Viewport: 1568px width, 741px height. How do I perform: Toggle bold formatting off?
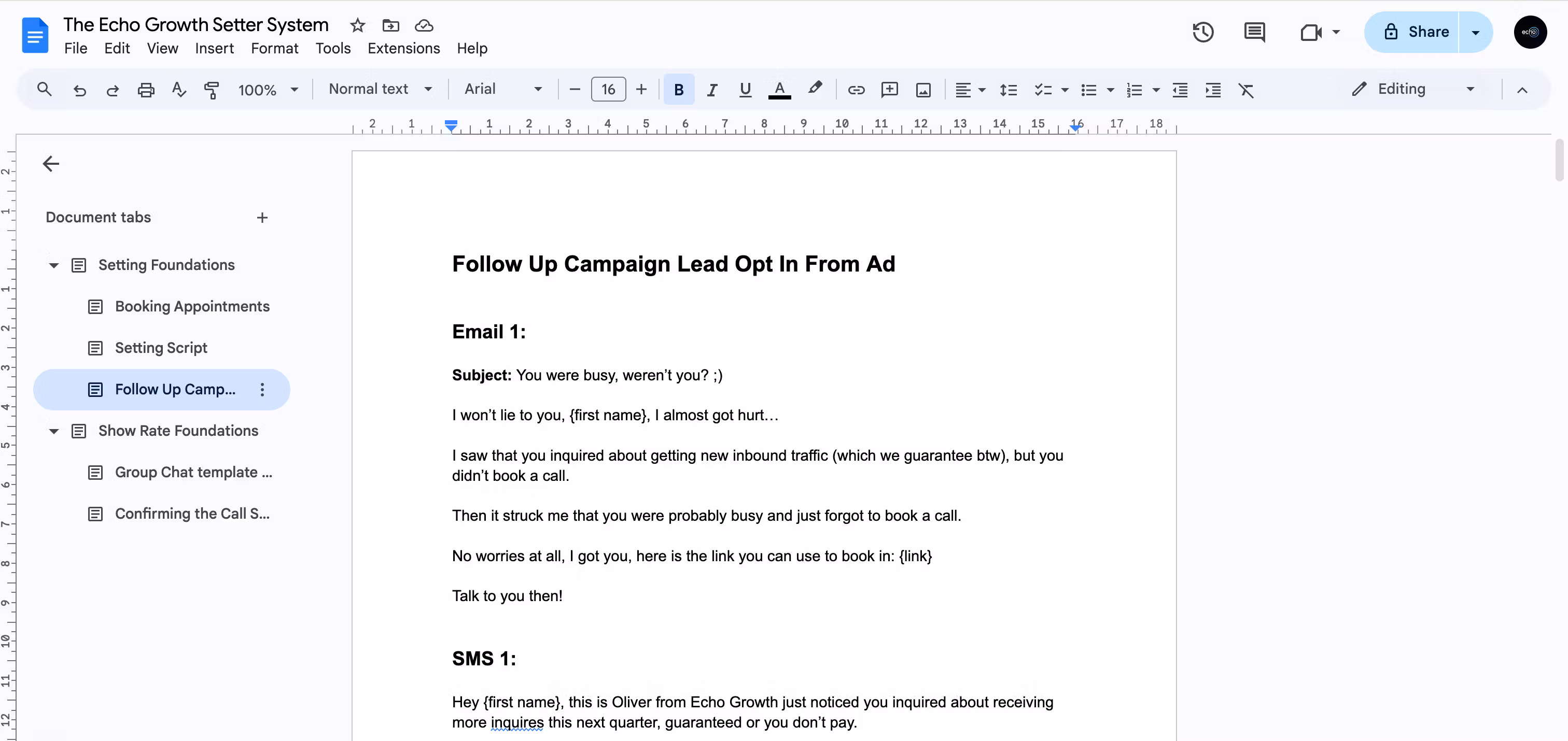pos(679,90)
